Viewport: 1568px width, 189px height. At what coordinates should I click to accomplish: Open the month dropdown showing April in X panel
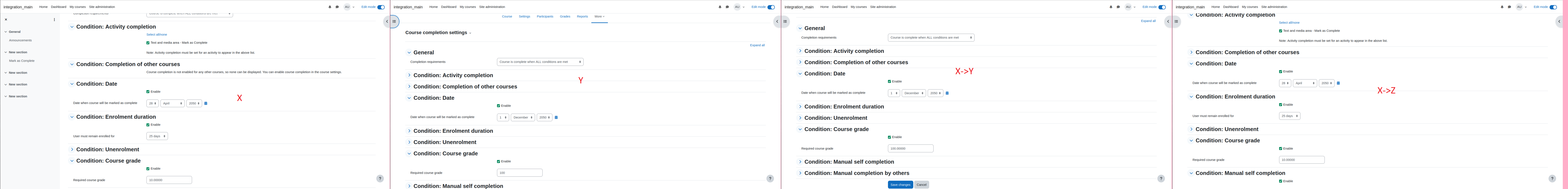(172, 103)
